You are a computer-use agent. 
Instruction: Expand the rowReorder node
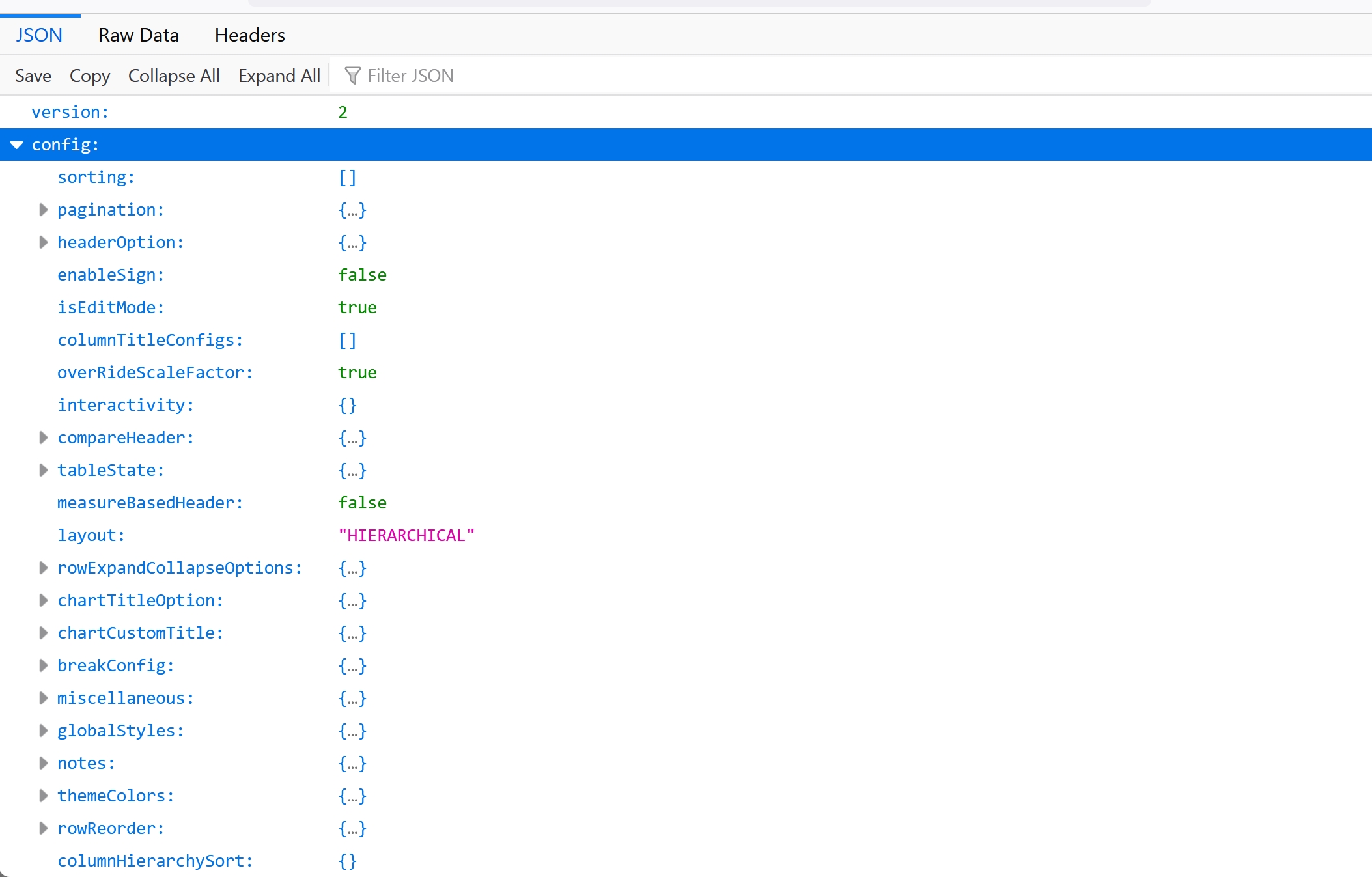tap(43, 828)
